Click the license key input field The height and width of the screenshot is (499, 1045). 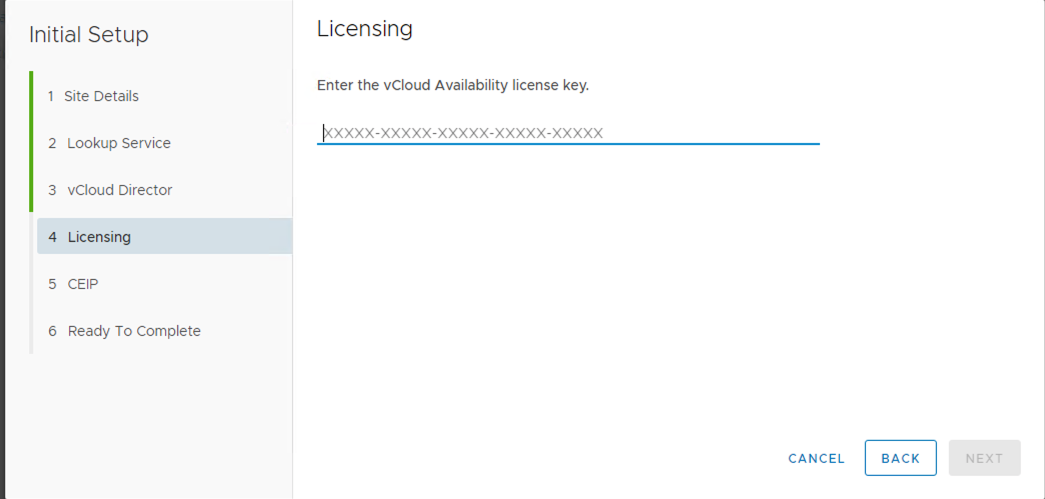568,133
